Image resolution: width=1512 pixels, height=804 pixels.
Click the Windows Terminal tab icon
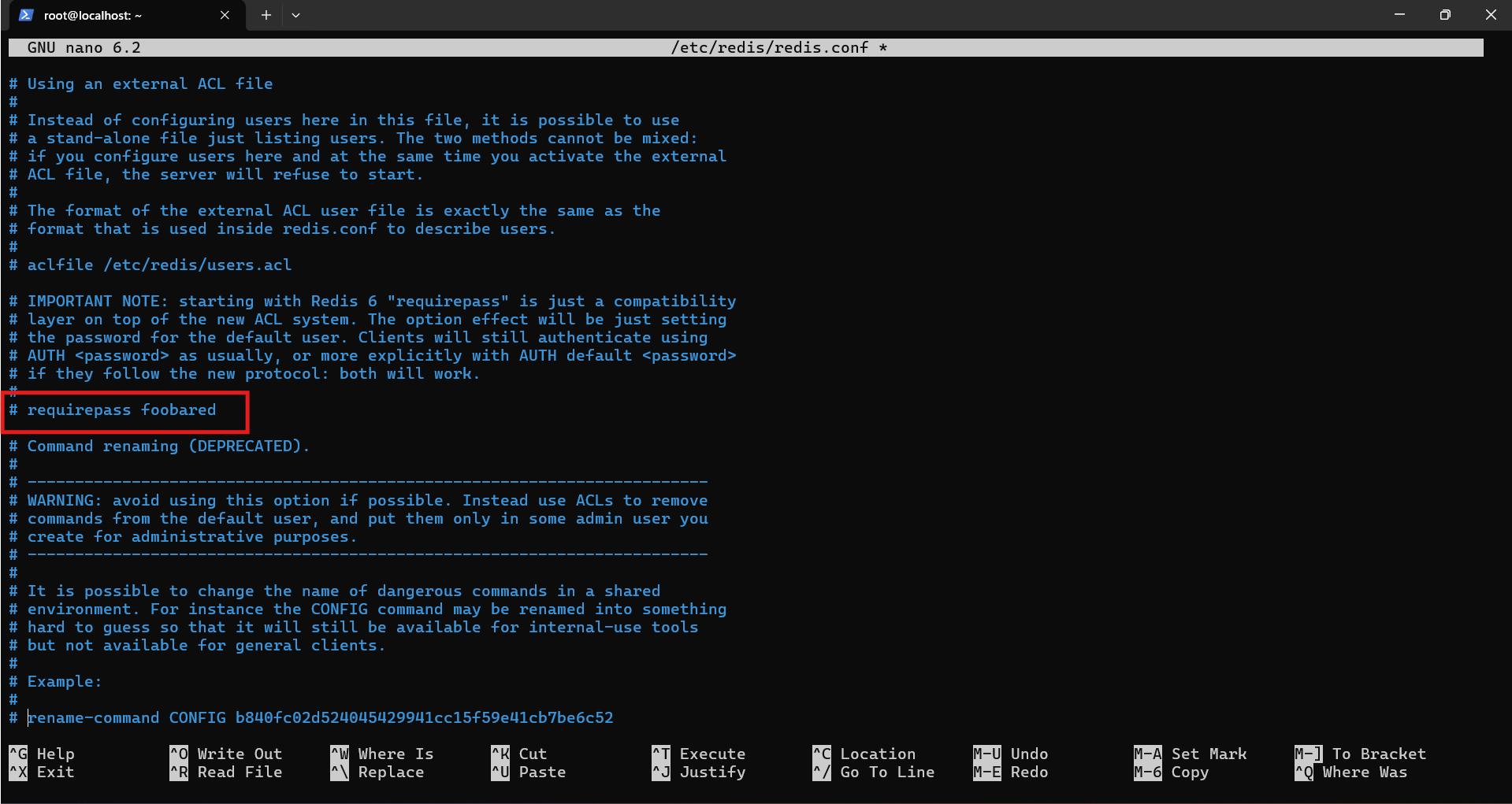click(x=24, y=15)
